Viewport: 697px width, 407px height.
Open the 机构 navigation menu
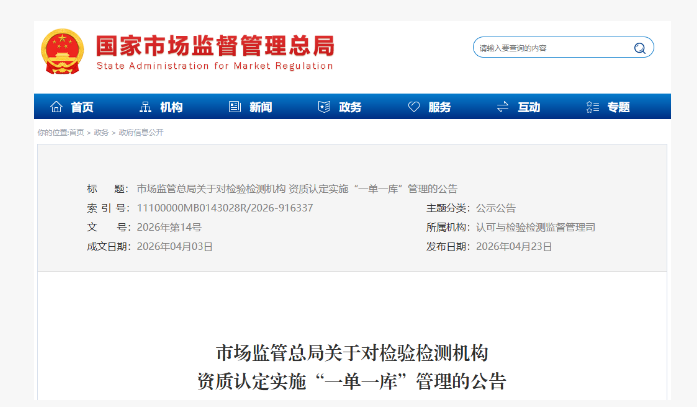(171, 107)
